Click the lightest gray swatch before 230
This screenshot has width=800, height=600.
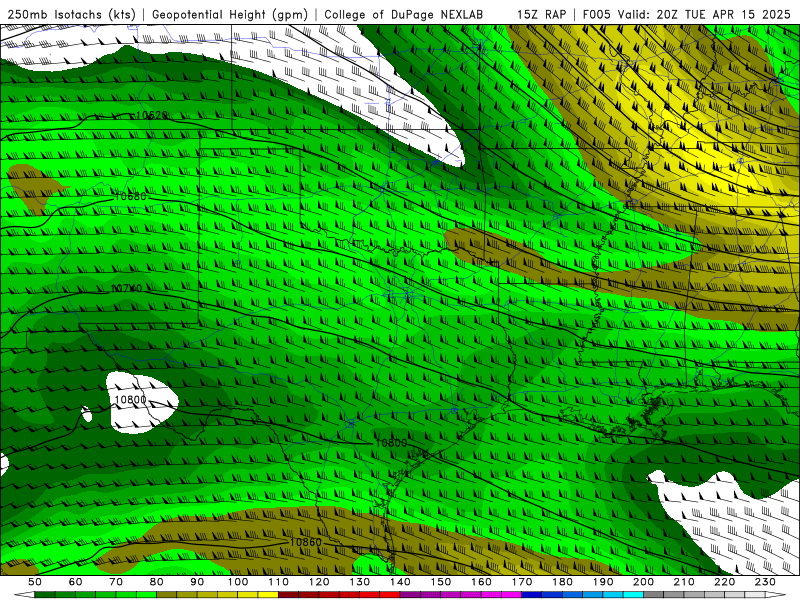755,595
